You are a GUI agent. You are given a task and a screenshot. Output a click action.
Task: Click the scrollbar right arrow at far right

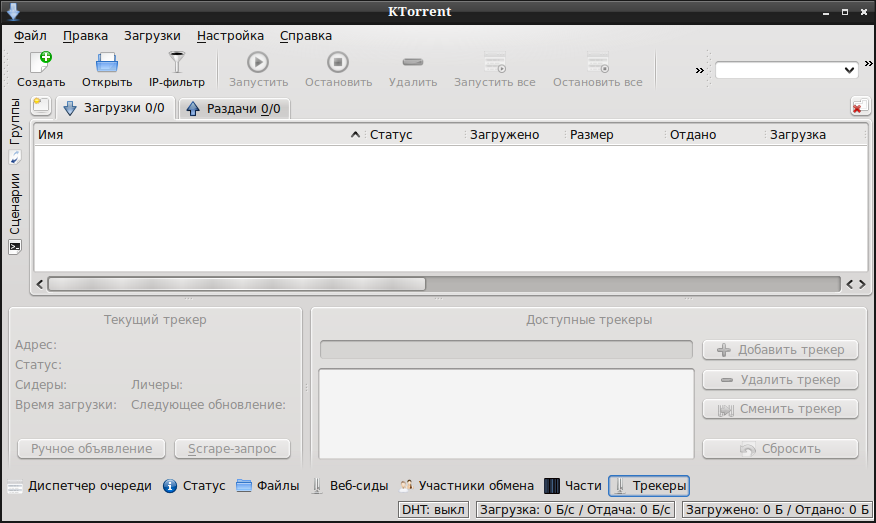click(x=862, y=284)
